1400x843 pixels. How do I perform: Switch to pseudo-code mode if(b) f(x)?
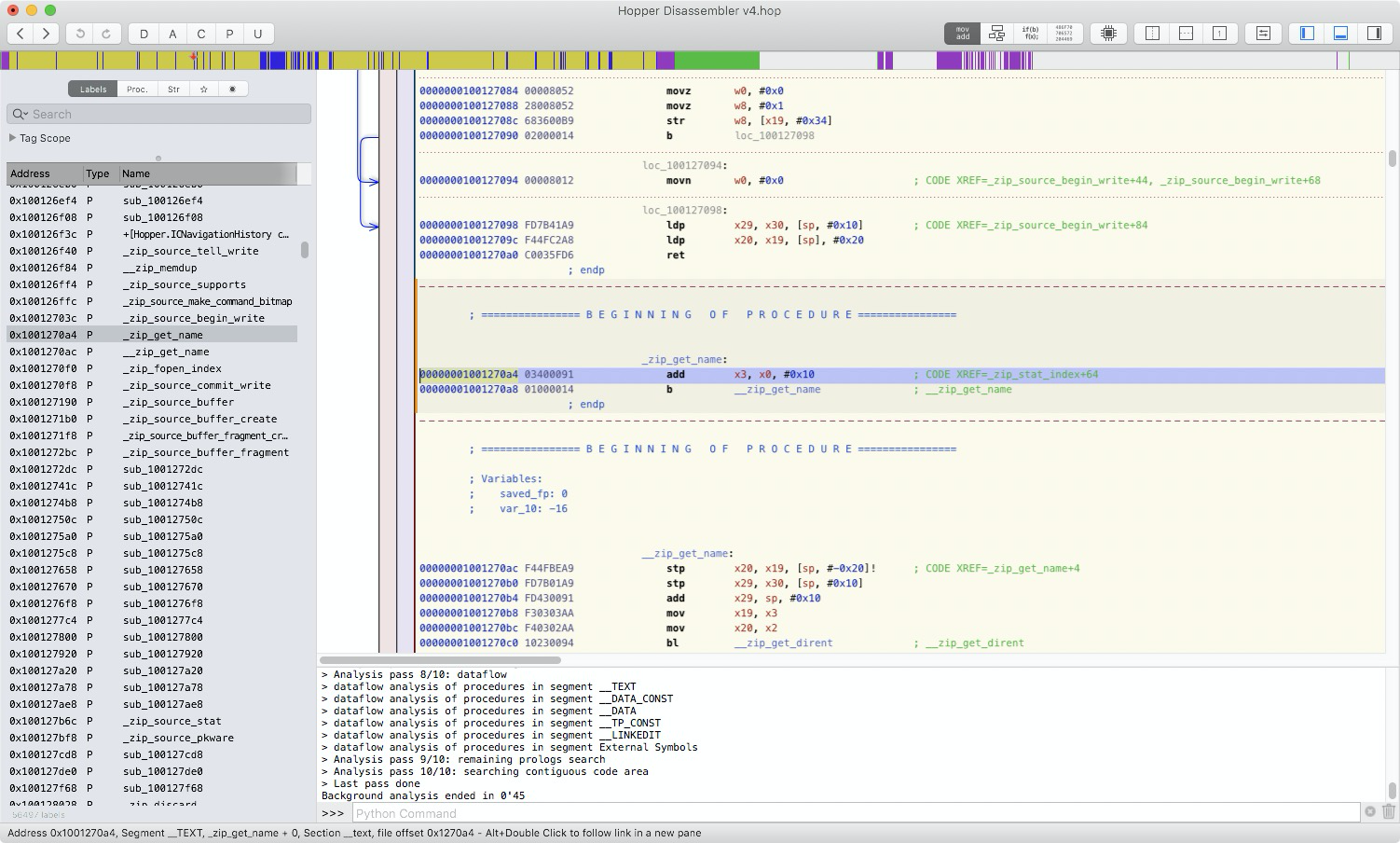tap(1029, 33)
